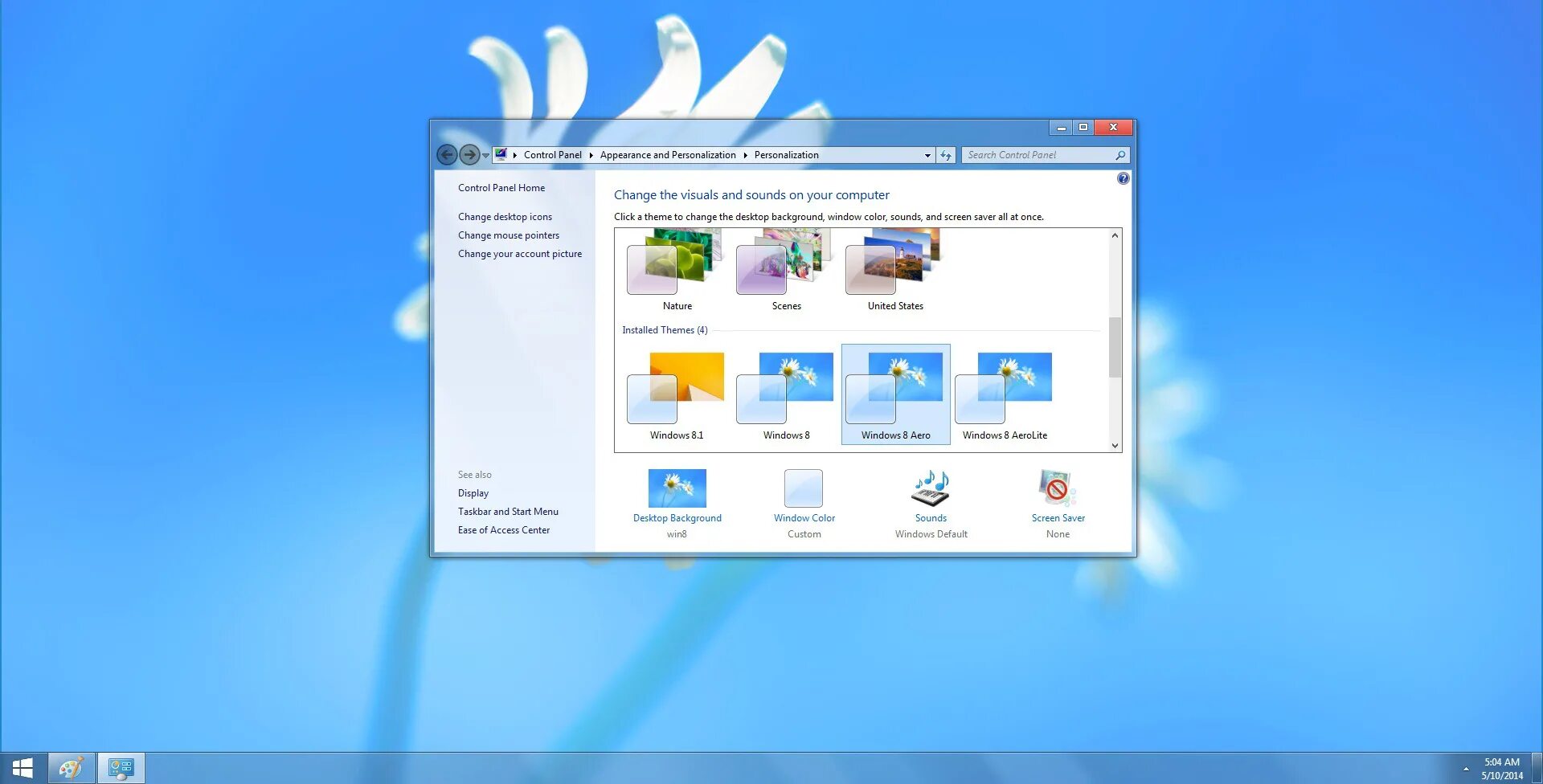Expand the arrow after Appearance and Personalization
Screen dimensions: 1543x784
click(x=745, y=155)
